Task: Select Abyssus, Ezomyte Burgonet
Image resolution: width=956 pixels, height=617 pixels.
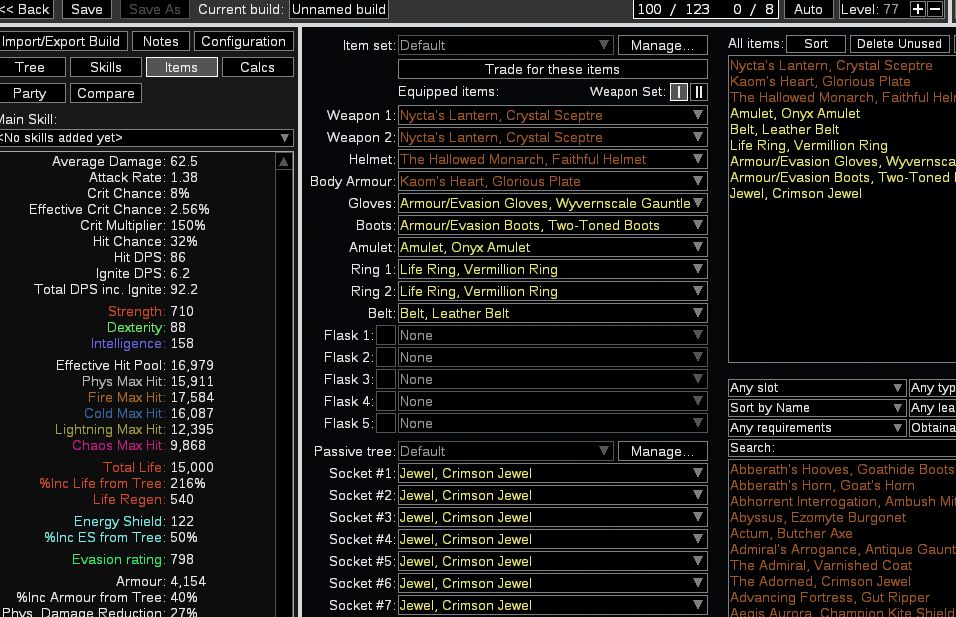Action: click(818, 518)
